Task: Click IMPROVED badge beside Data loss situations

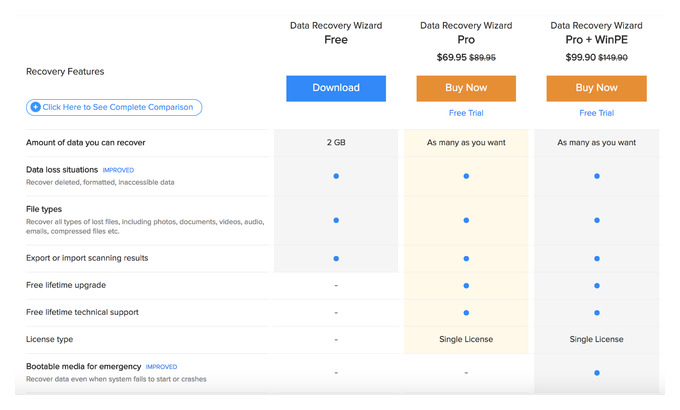Action: (118, 170)
